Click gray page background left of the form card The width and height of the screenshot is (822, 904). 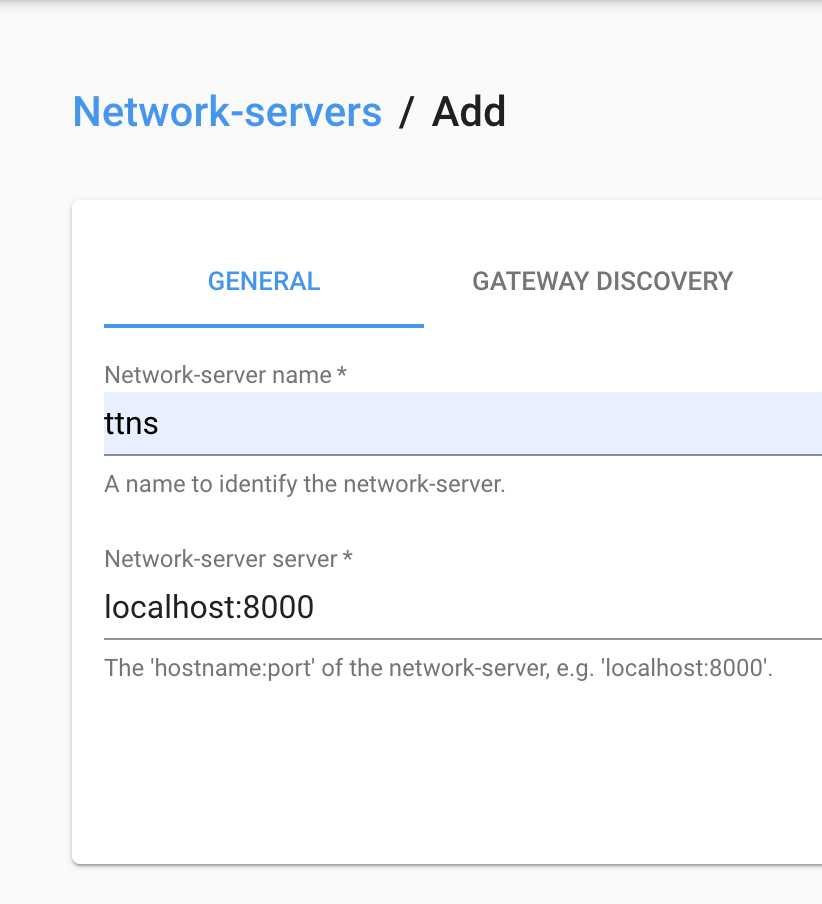pyautogui.click(x=35, y=500)
